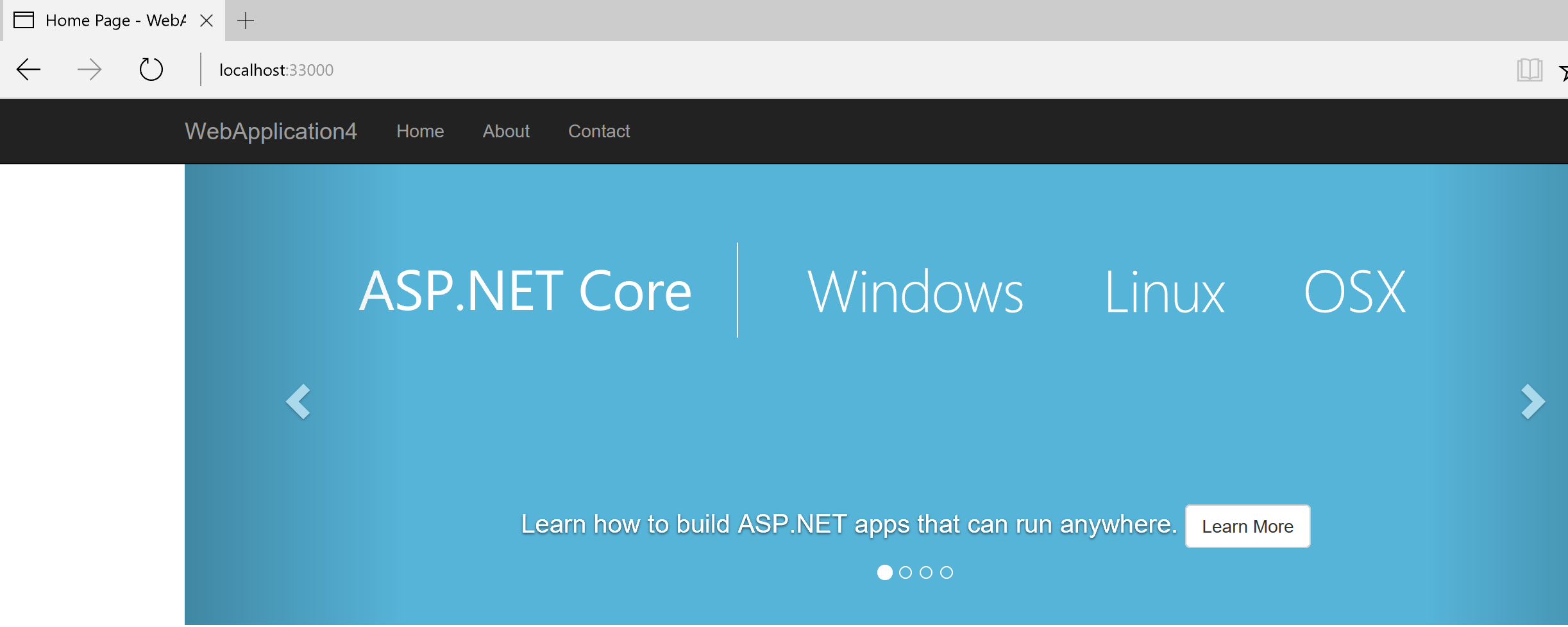1568x627 pixels.
Task: Open the Contact page link
Action: click(x=599, y=131)
